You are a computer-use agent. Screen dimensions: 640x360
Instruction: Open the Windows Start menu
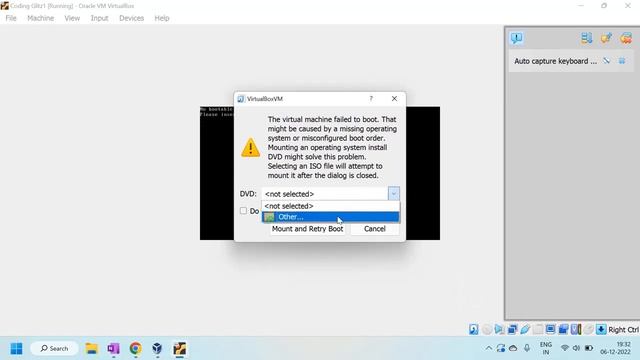(x=16, y=349)
